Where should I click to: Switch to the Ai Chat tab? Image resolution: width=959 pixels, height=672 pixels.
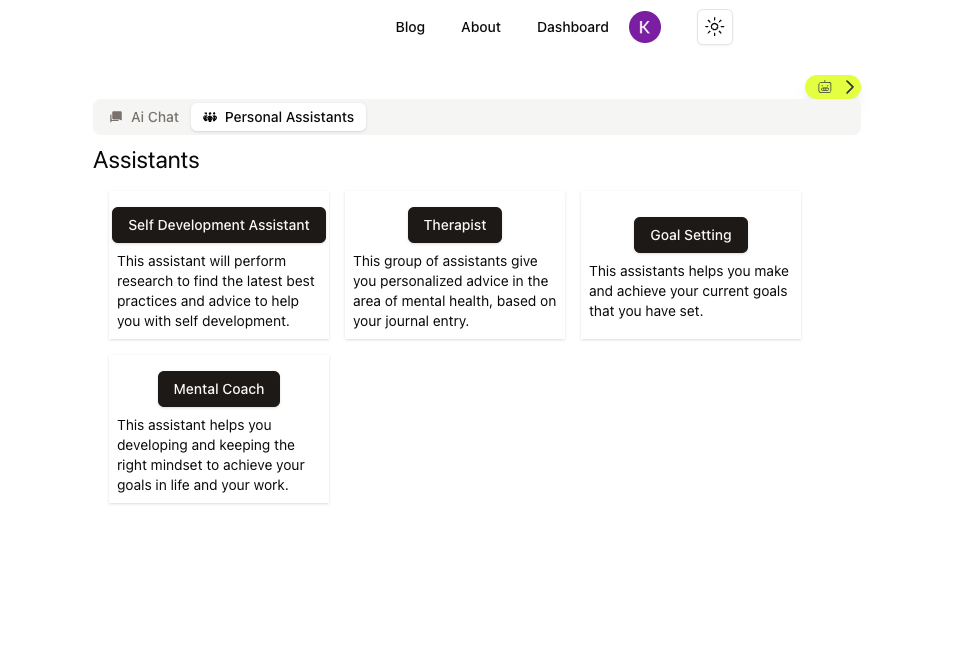pyautogui.click(x=145, y=117)
